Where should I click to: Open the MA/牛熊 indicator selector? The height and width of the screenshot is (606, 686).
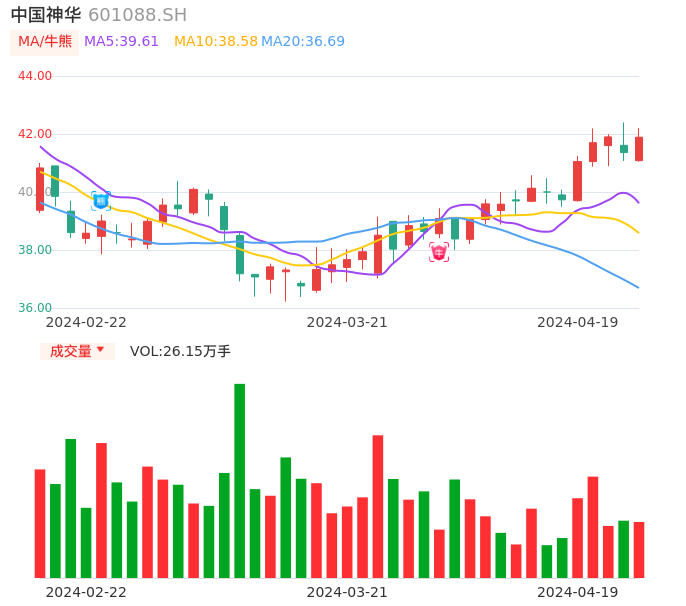[x=45, y=42]
